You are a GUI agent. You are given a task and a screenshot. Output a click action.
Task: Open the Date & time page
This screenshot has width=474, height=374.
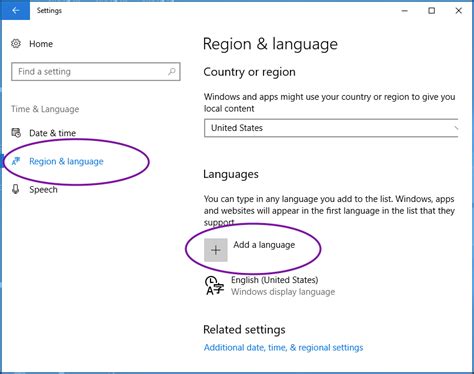point(52,133)
